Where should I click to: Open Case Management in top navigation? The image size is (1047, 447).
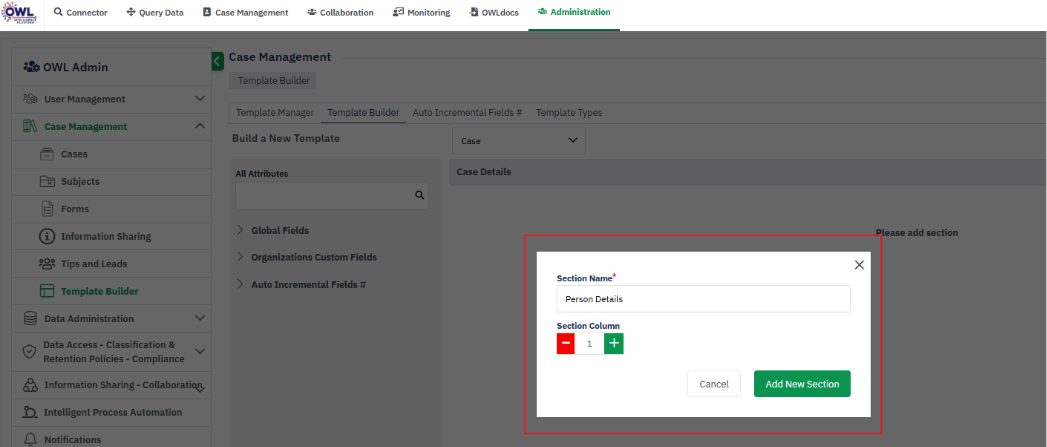pos(246,12)
